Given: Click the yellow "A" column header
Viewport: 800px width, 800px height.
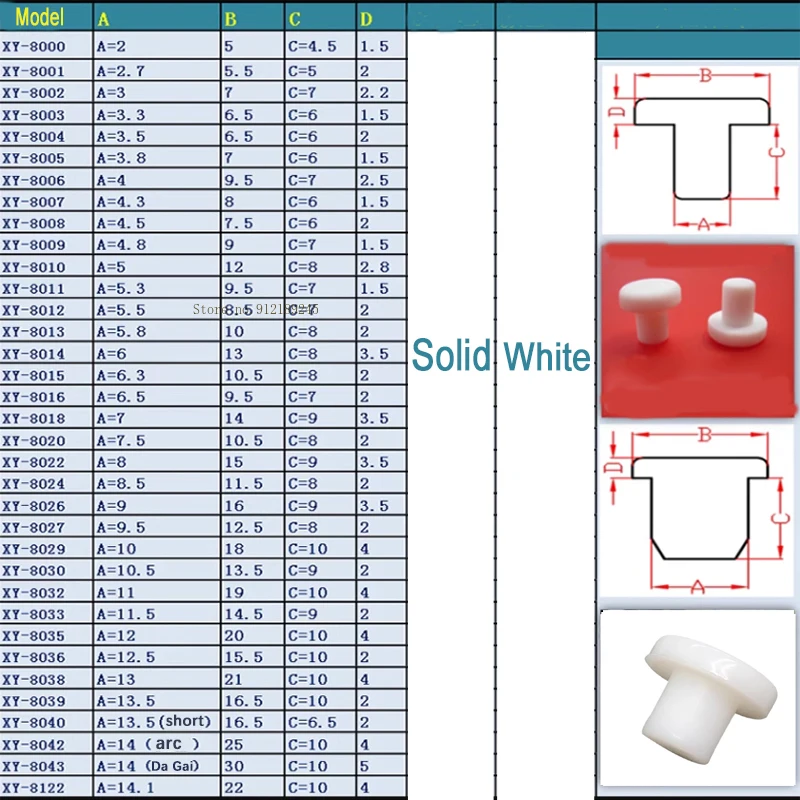Looking at the screenshot, I should (x=103, y=19).
